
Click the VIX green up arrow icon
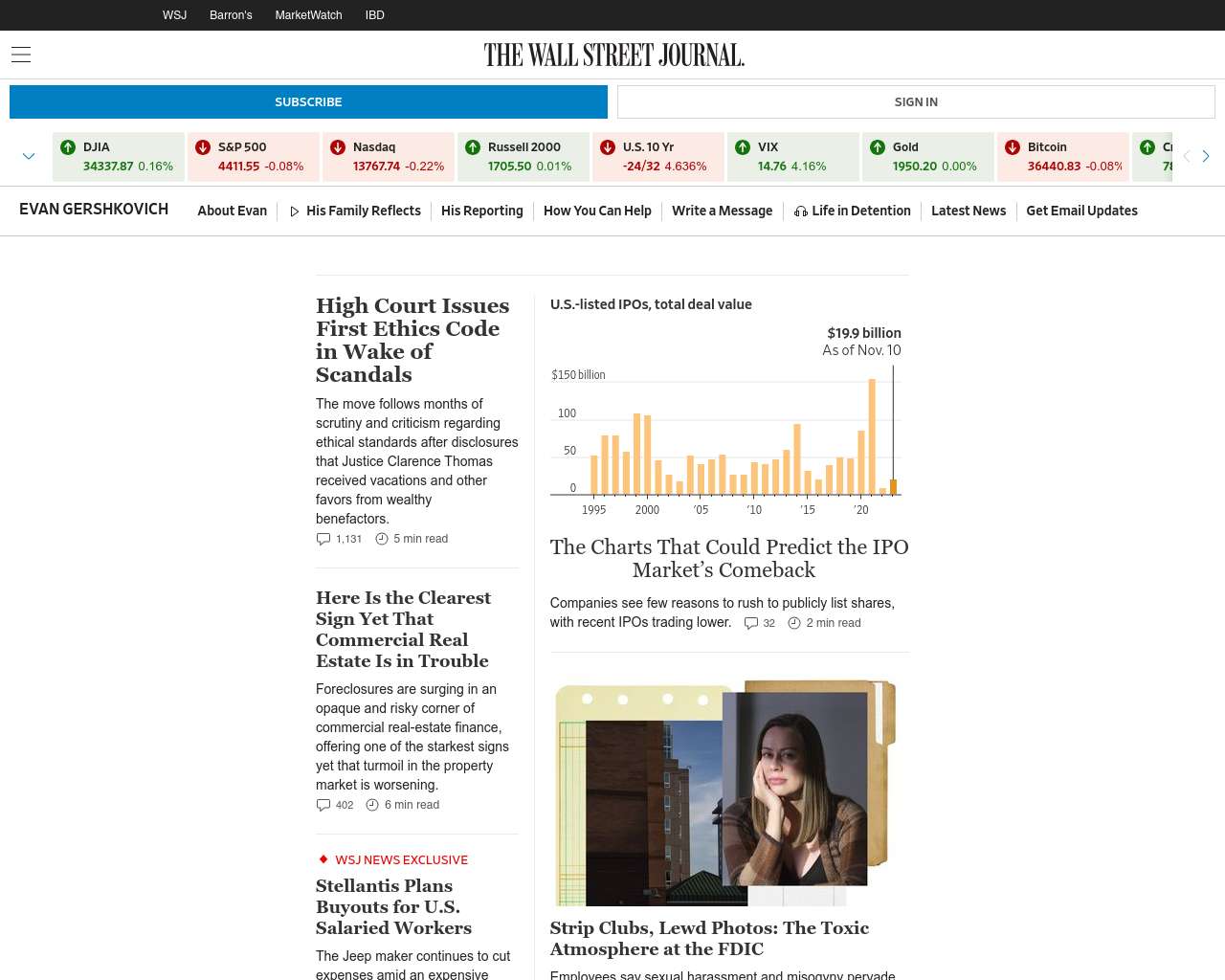(743, 146)
